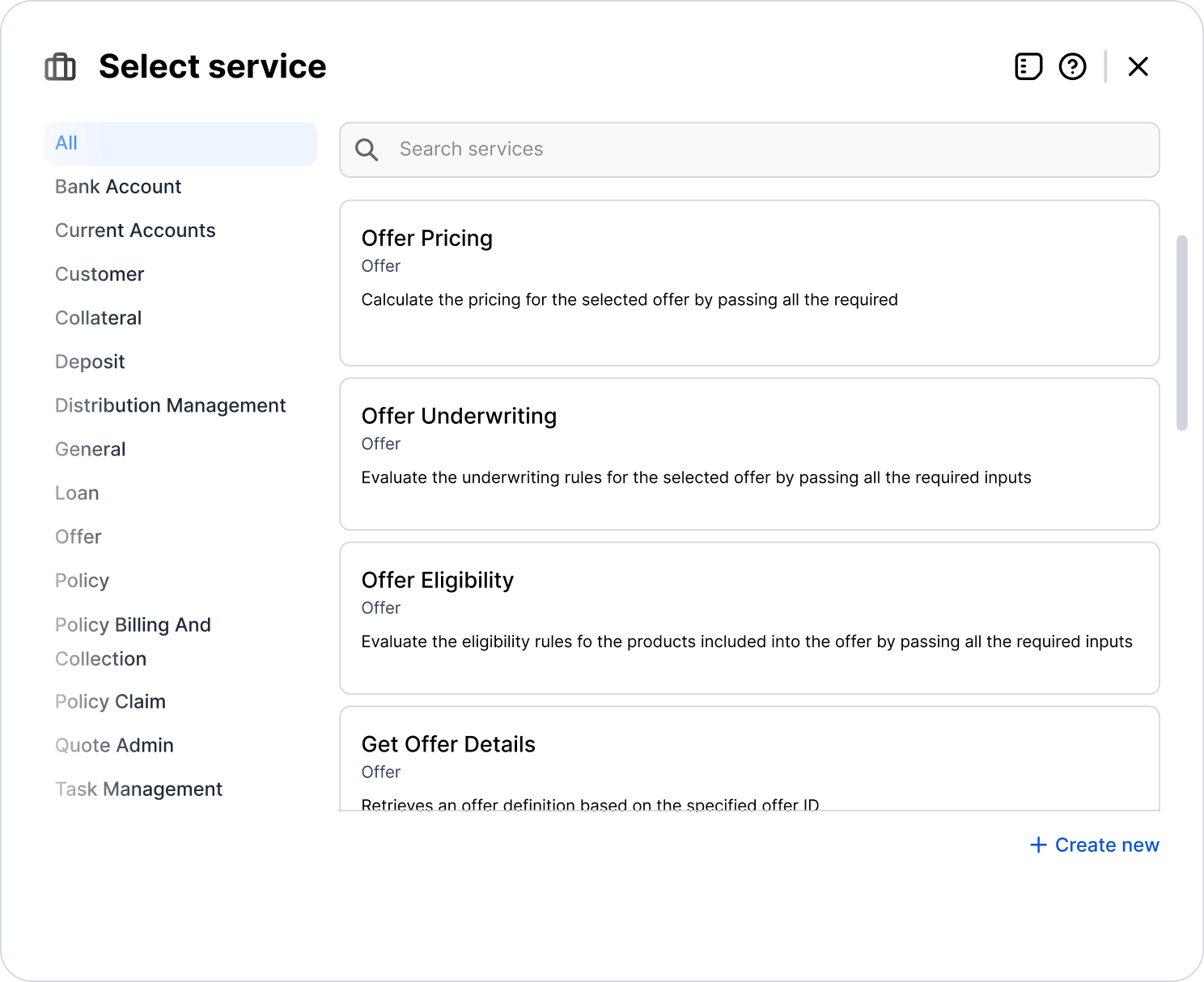Click the briefcase icon beside the title
This screenshot has width=1204, height=982.
60,66
